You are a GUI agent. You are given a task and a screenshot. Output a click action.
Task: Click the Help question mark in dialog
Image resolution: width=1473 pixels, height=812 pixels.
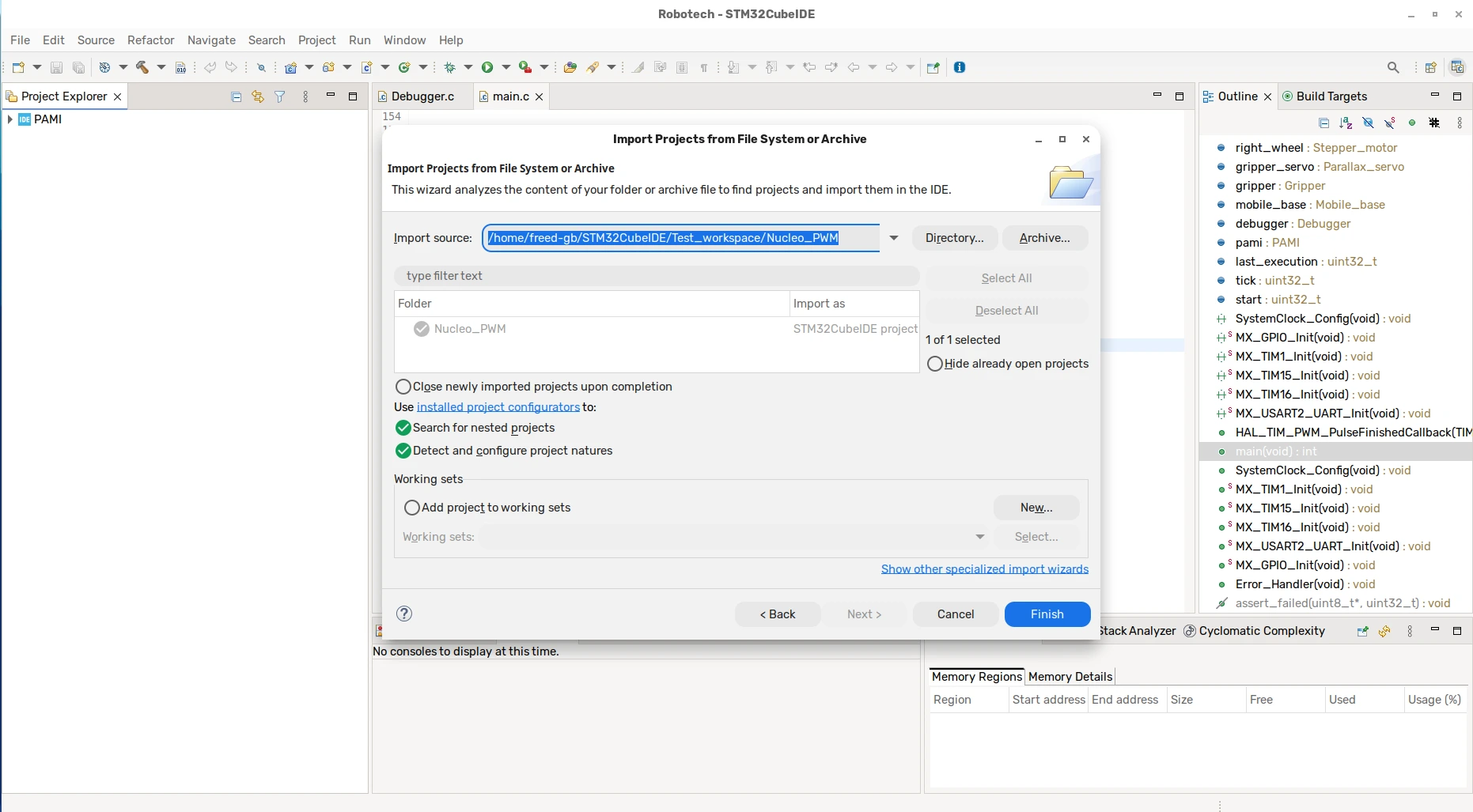pyautogui.click(x=404, y=614)
